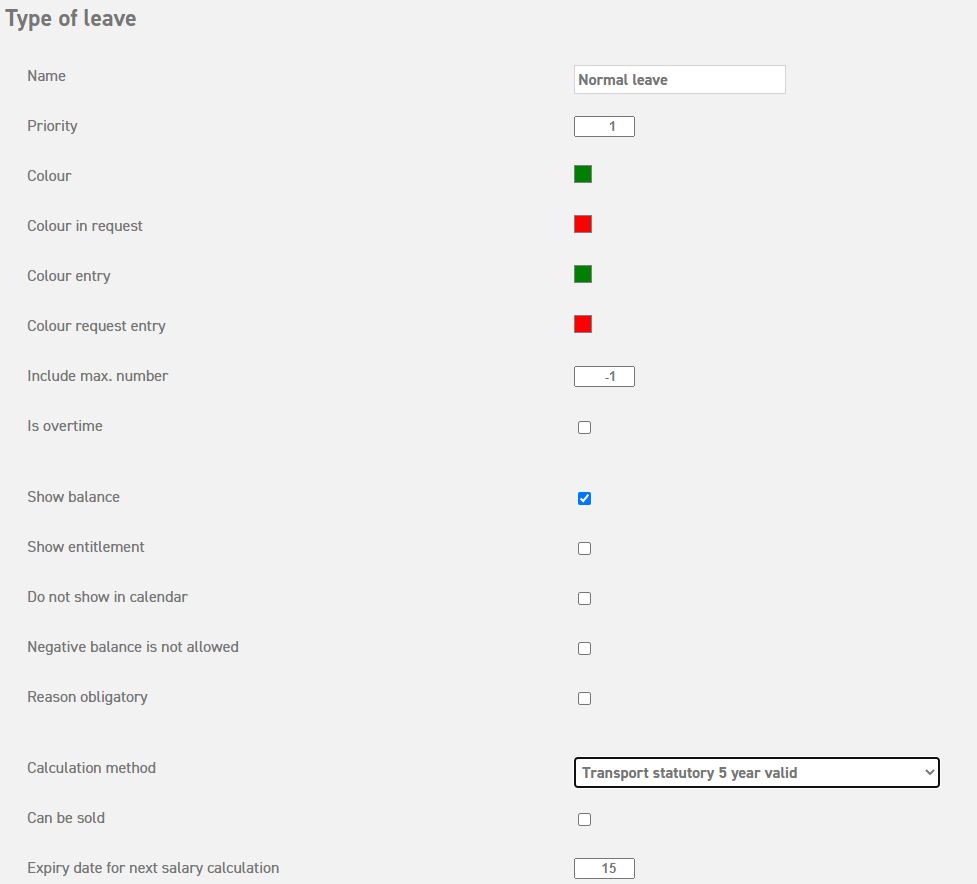
Task: Click the 'Type of leave' heading
Action: tap(71, 19)
